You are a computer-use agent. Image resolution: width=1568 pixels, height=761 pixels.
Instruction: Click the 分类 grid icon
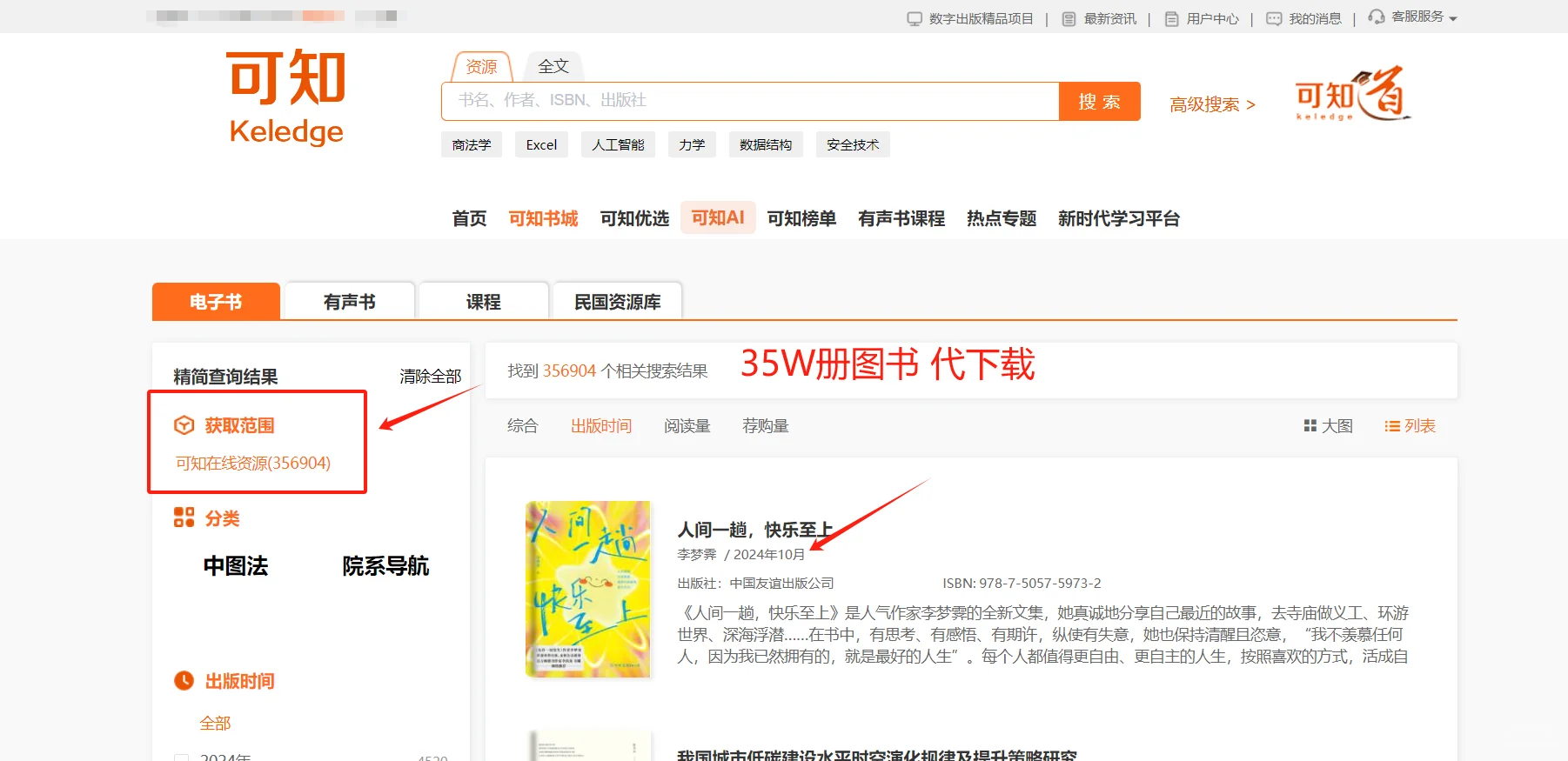184,517
